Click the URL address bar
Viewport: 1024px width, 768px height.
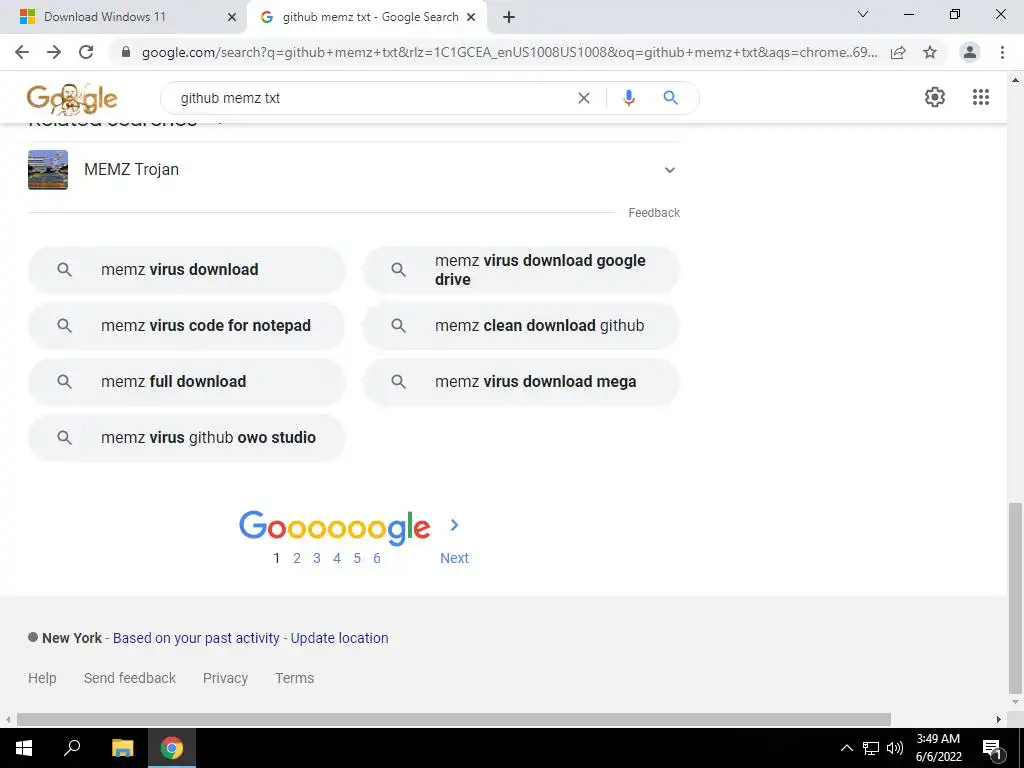tap(509, 52)
